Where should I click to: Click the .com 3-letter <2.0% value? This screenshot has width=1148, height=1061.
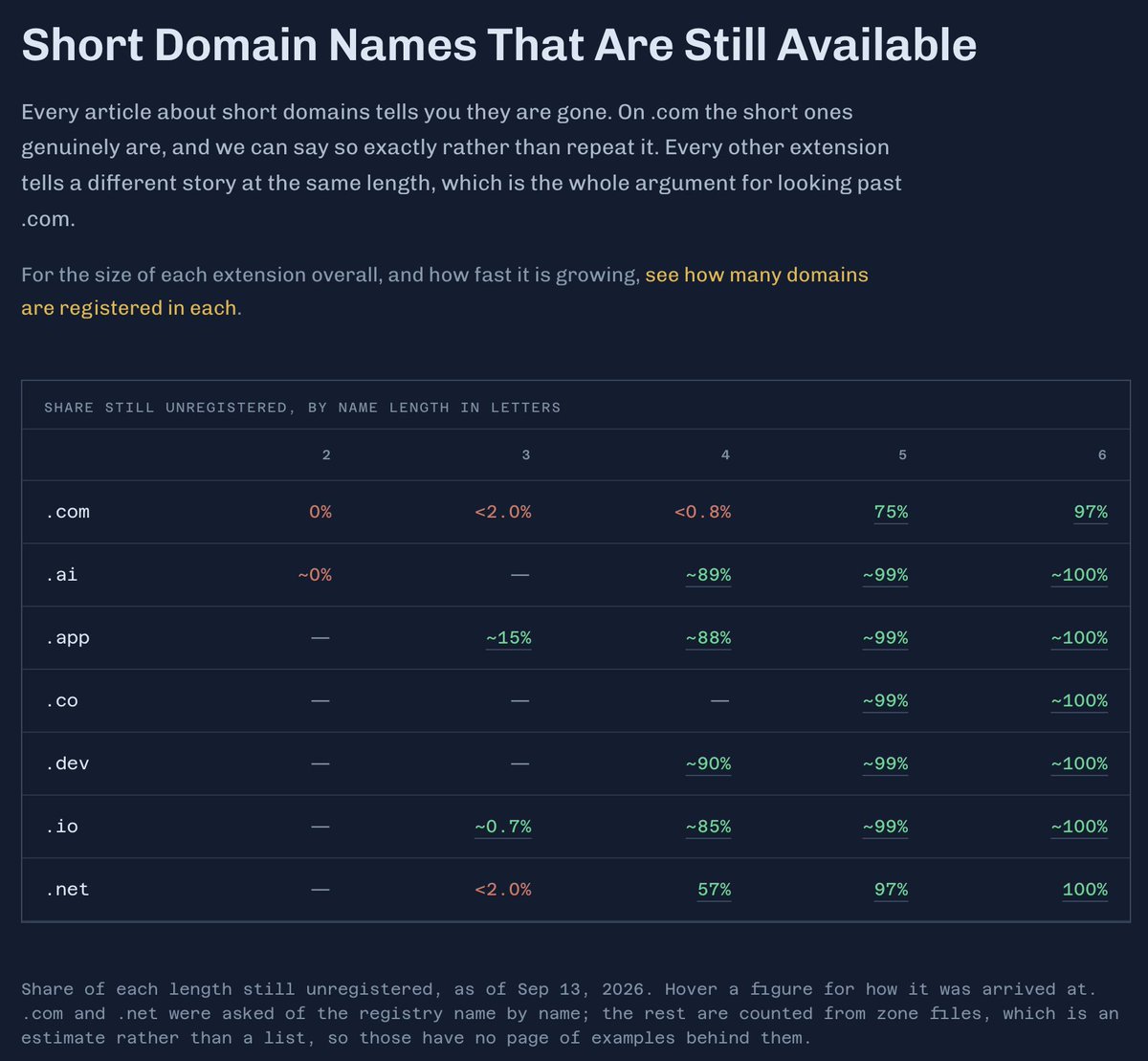click(x=503, y=512)
